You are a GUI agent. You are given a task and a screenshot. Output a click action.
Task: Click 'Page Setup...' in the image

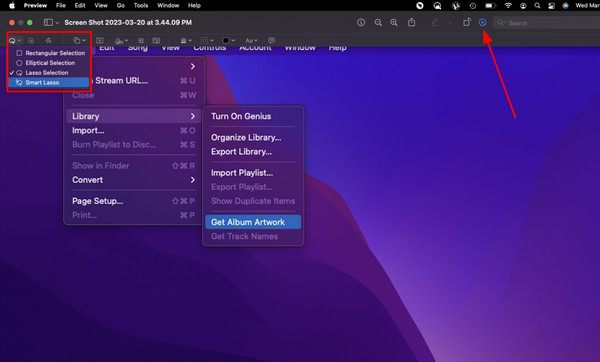pyautogui.click(x=98, y=201)
